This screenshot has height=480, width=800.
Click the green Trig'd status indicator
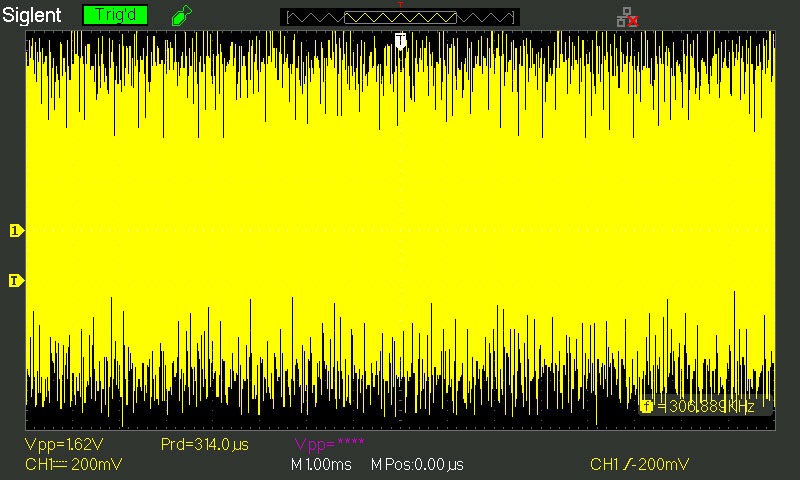point(115,15)
